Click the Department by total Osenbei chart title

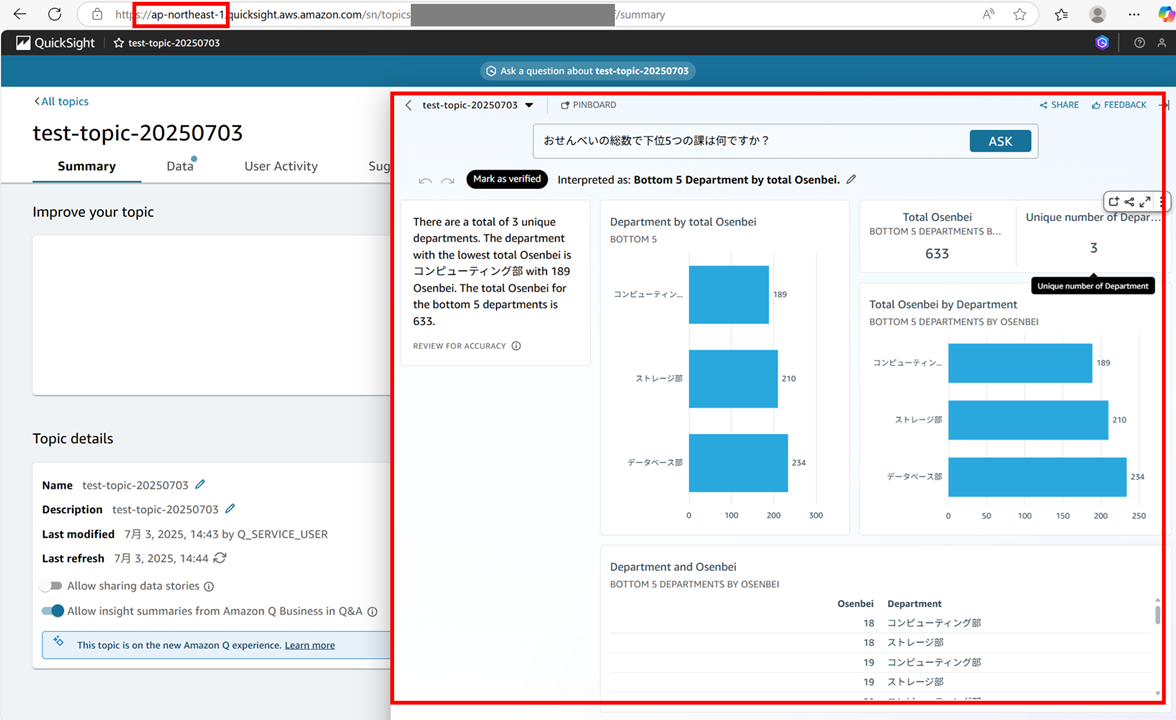click(x=683, y=222)
